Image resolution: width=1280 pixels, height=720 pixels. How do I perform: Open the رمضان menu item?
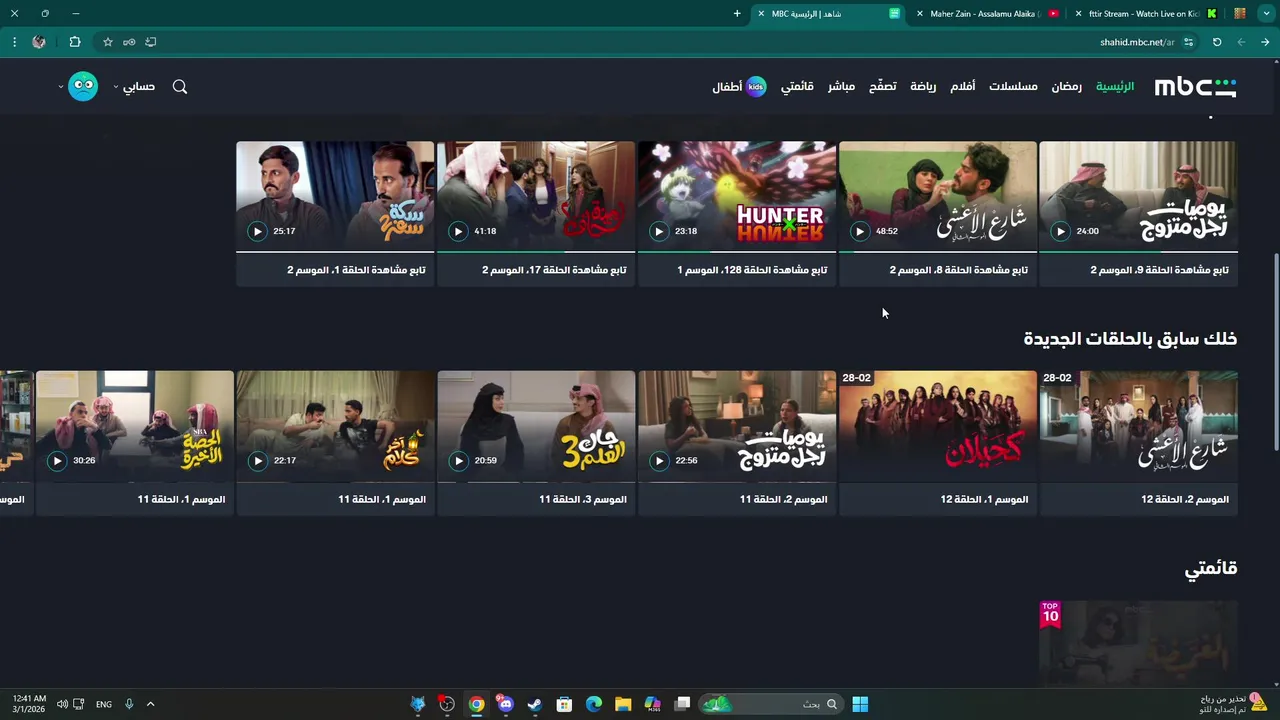(x=1066, y=87)
